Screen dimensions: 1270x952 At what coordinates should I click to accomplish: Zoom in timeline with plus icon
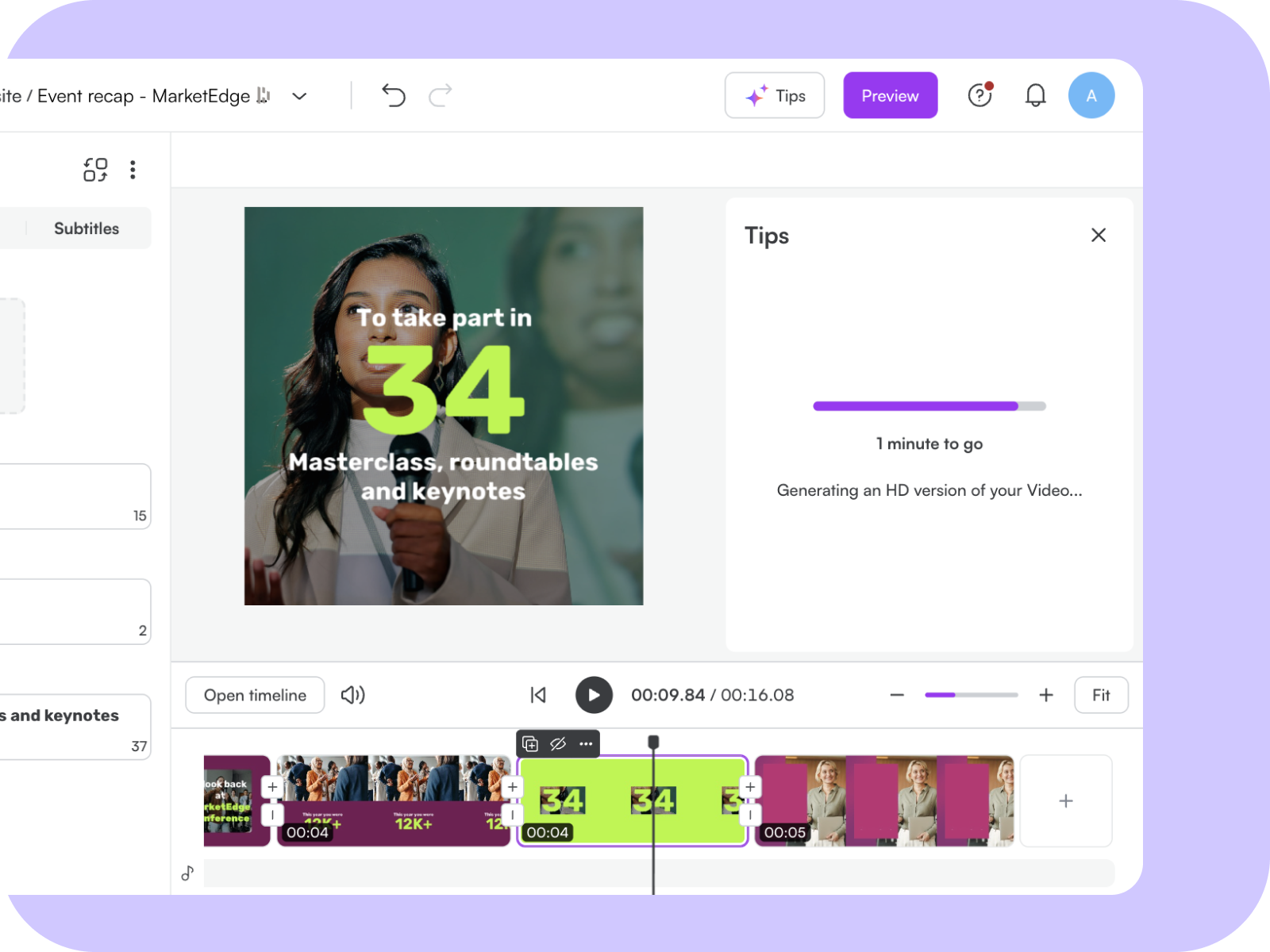1046,695
